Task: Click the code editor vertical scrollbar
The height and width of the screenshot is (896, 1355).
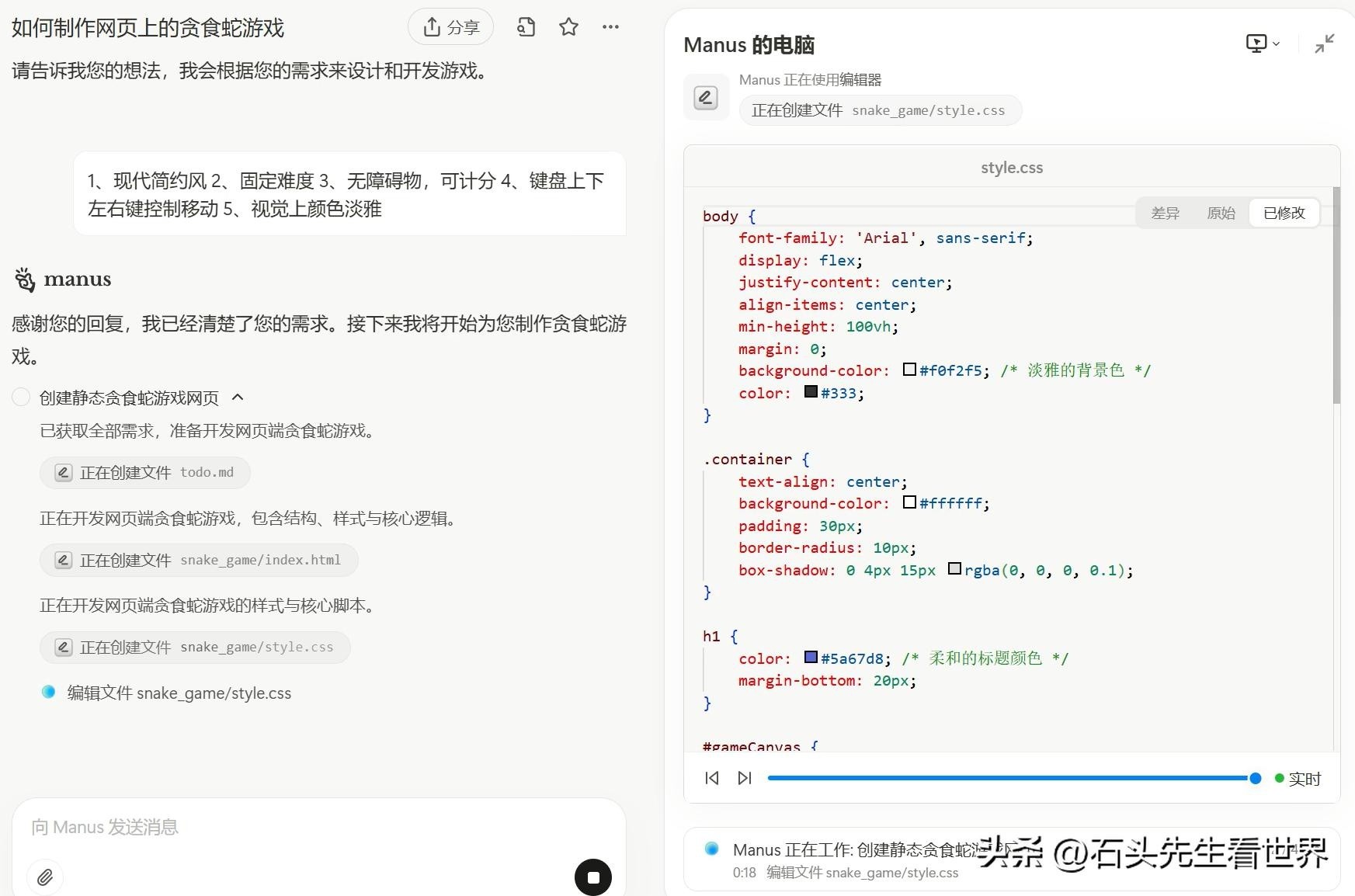Action: [1336, 295]
